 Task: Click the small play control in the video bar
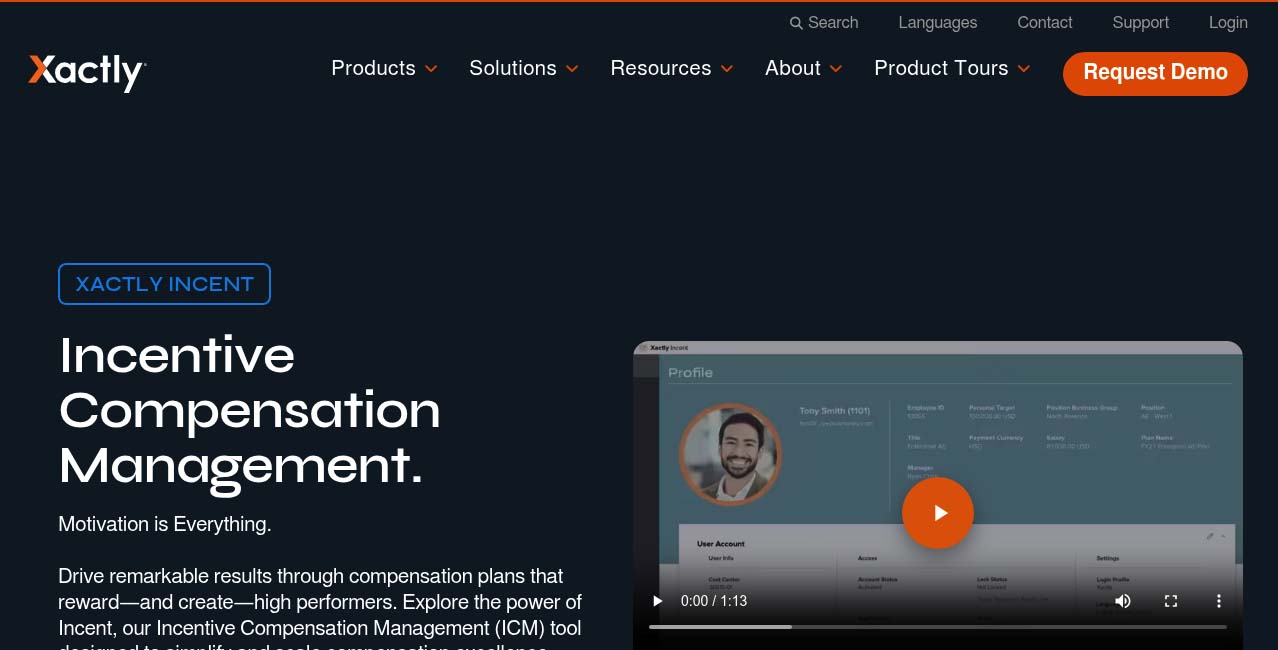[x=657, y=601]
